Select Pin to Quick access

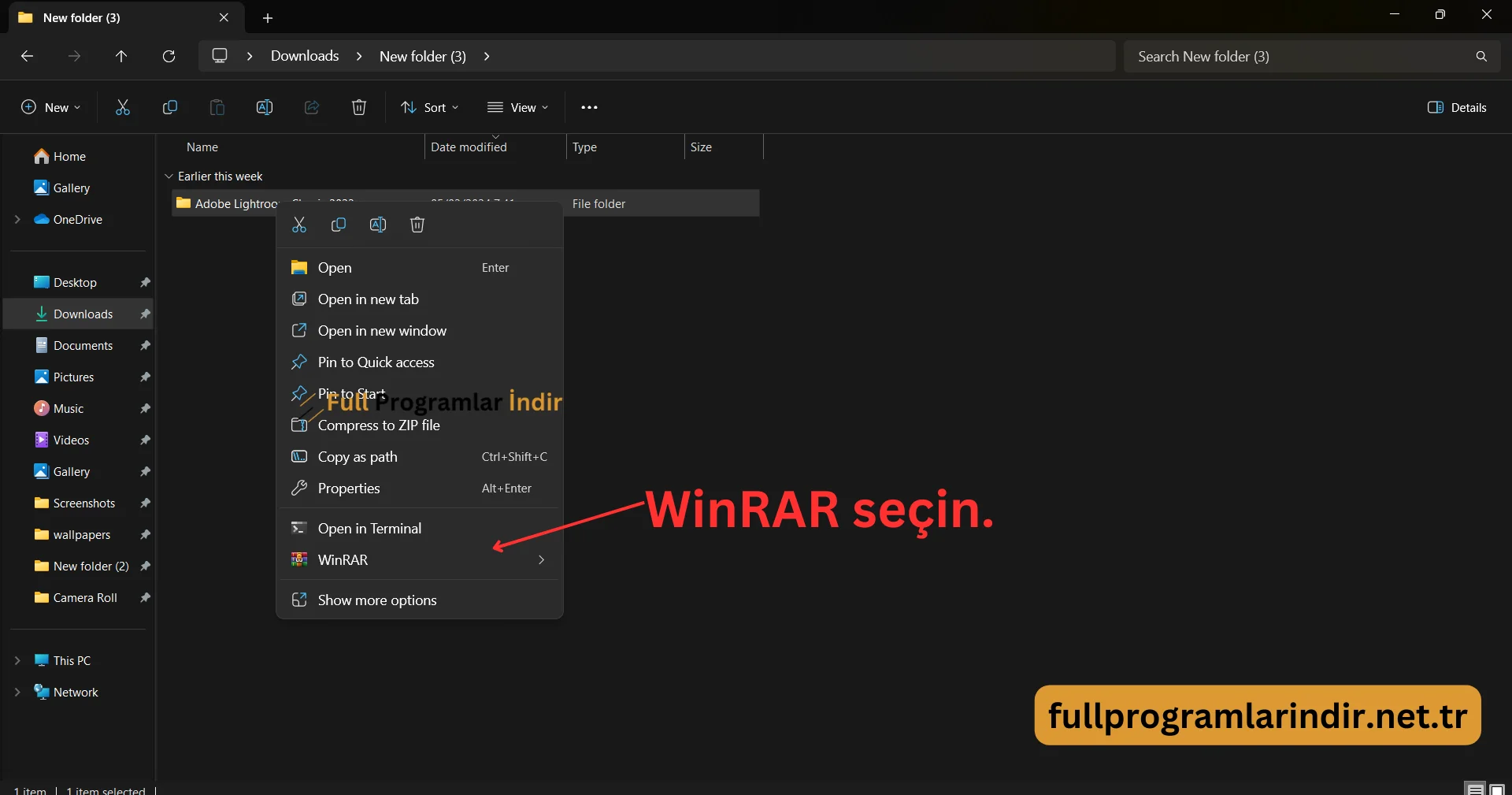pyautogui.click(x=420, y=362)
